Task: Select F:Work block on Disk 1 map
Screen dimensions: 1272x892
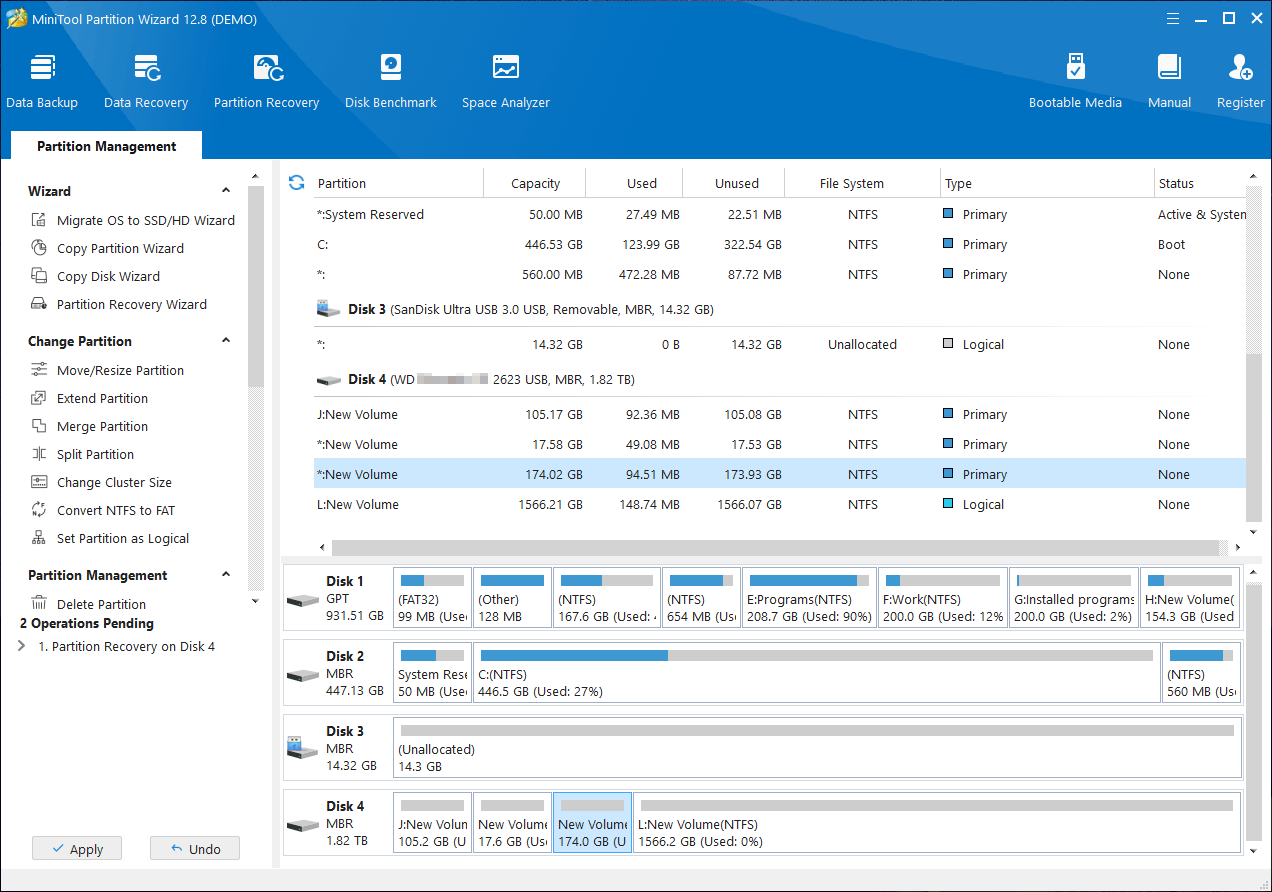Action: coord(943,598)
